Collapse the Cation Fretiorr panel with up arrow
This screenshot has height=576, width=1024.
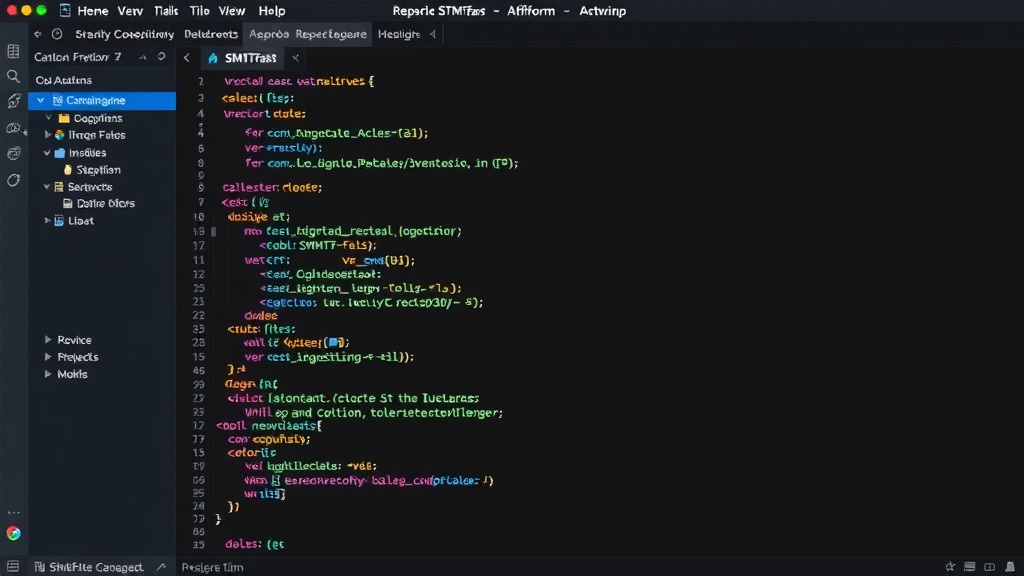pos(142,57)
